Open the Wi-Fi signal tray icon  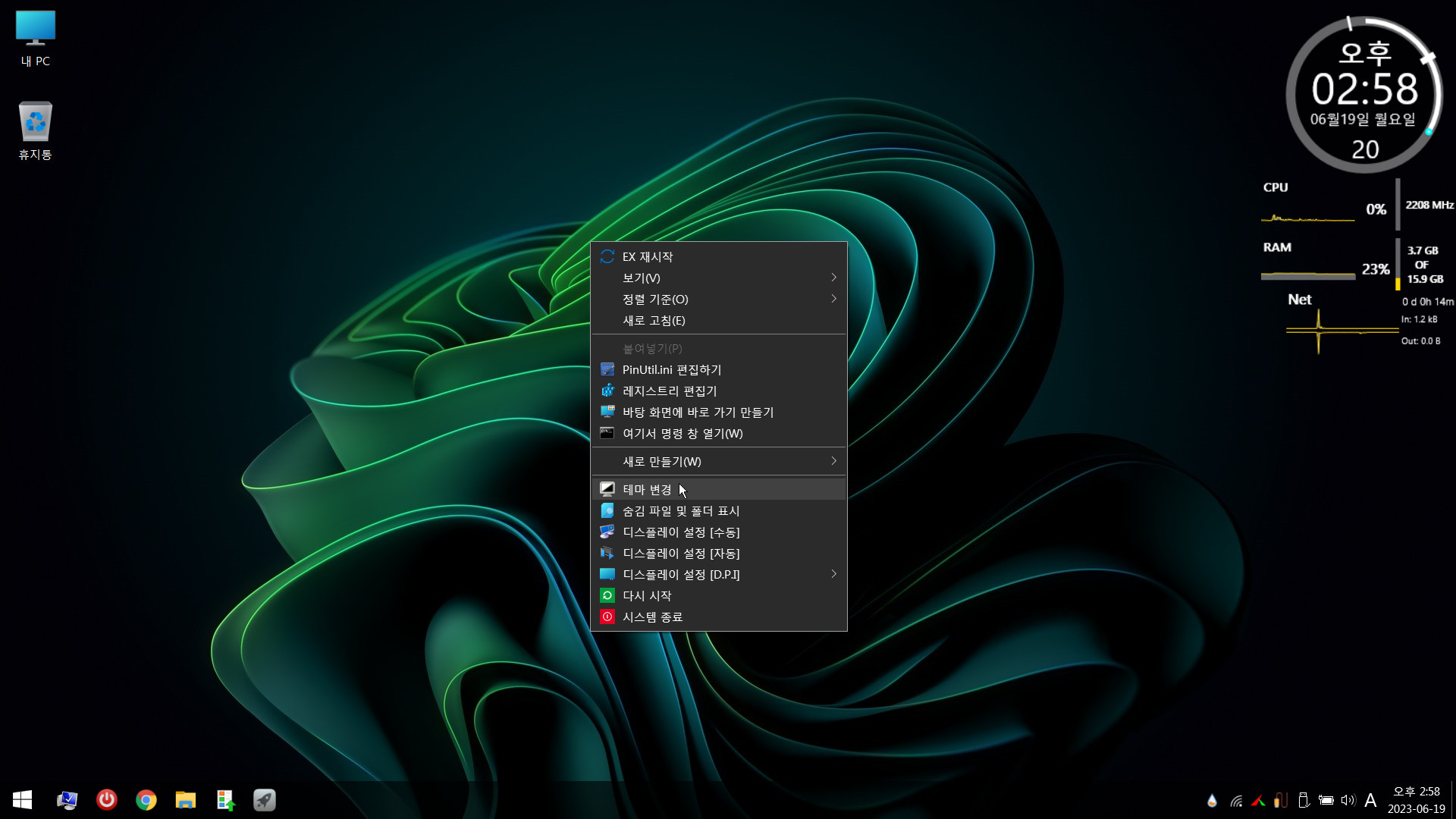pos(1235,800)
